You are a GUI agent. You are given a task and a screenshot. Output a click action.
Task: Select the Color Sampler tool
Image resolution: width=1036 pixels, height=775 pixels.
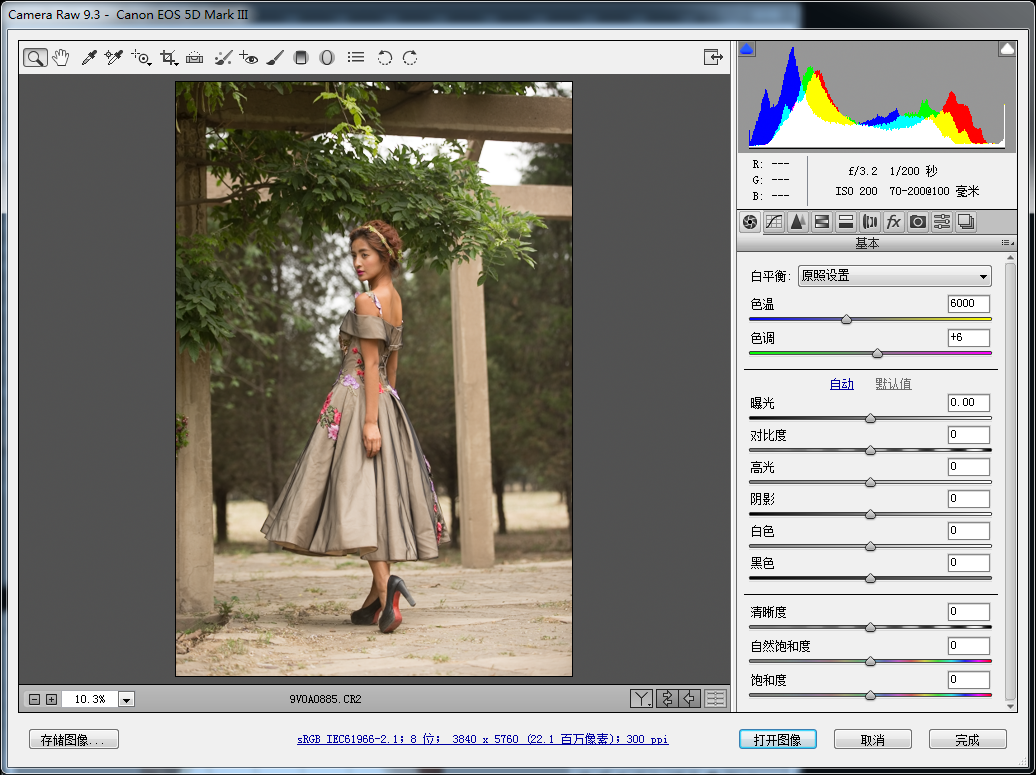tap(114, 57)
